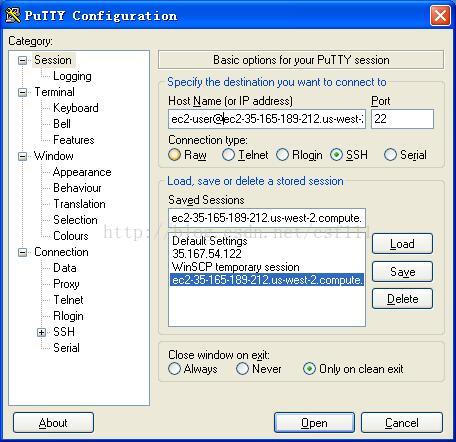Collapse the Terminal tree node
456x442 pixels.
(22, 92)
